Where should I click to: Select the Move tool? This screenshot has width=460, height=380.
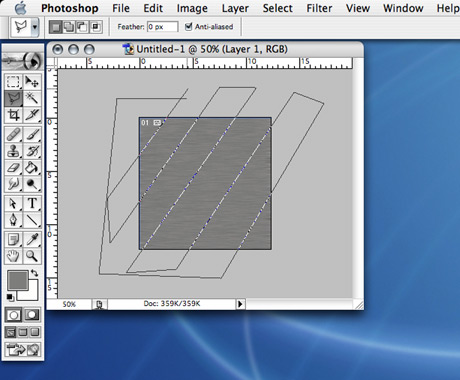click(x=32, y=82)
